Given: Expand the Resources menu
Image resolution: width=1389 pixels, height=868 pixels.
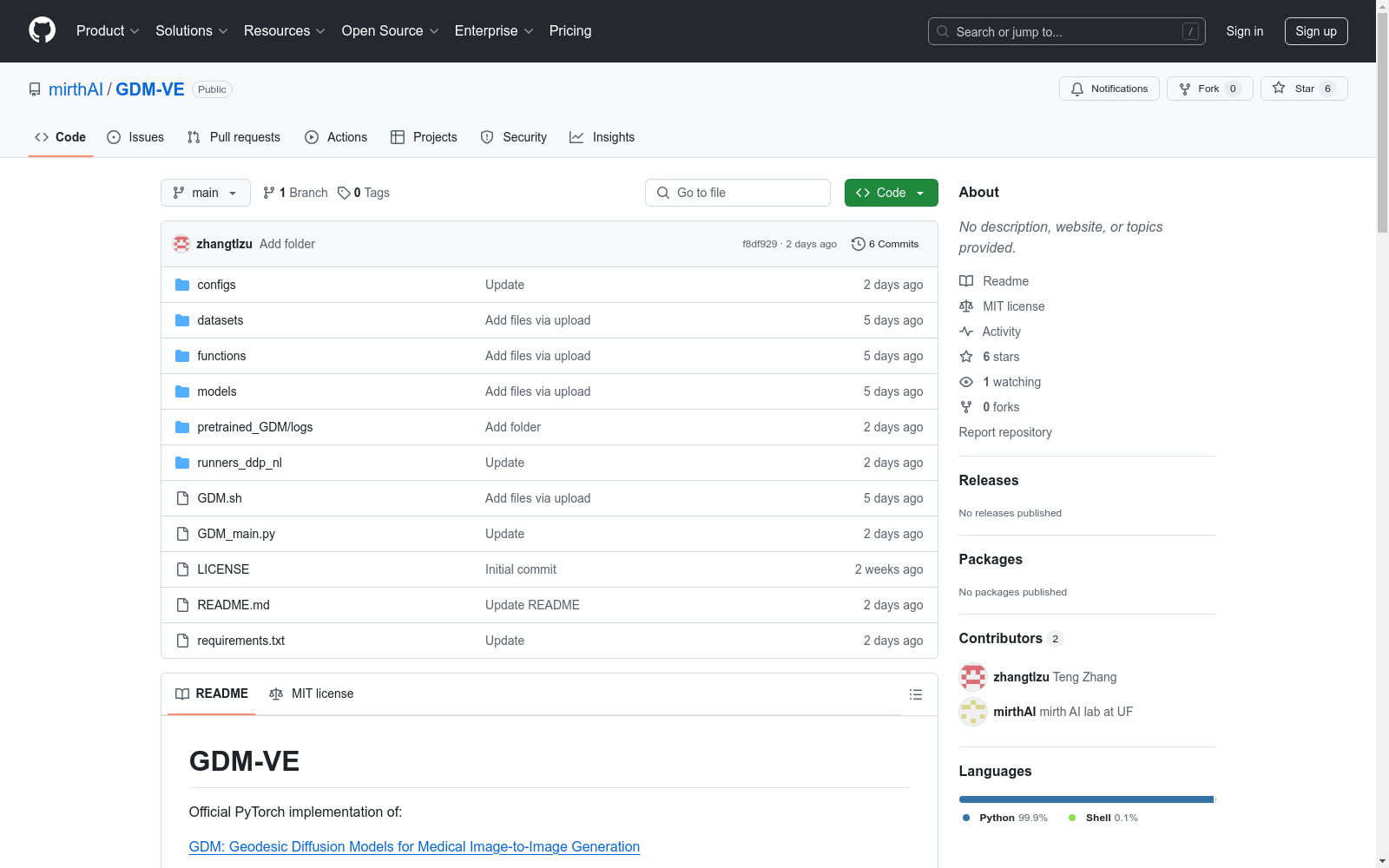Looking at the screenshot, I should pos(285,31).
